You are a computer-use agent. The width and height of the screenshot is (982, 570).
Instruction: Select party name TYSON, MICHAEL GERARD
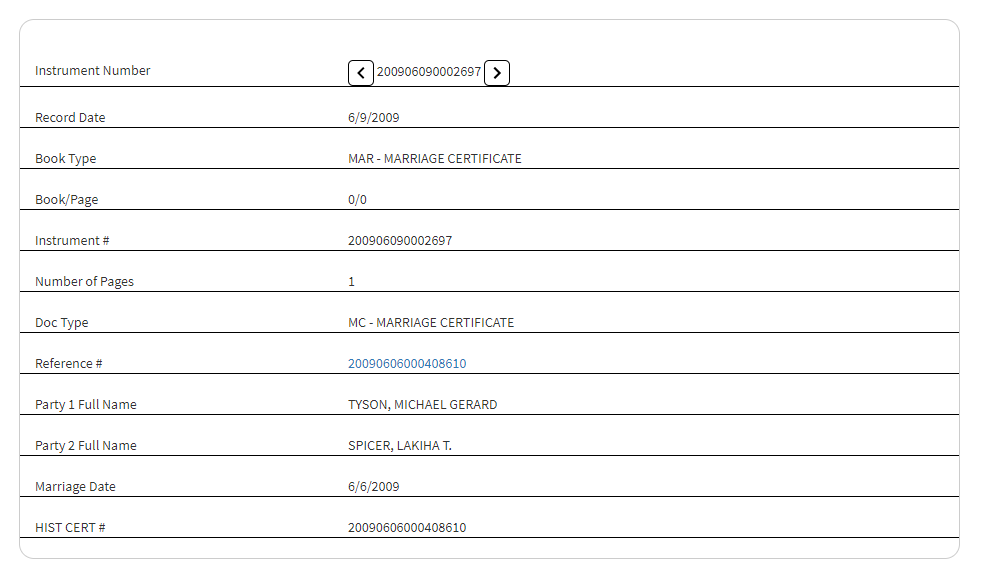click(x=422, y=405)
